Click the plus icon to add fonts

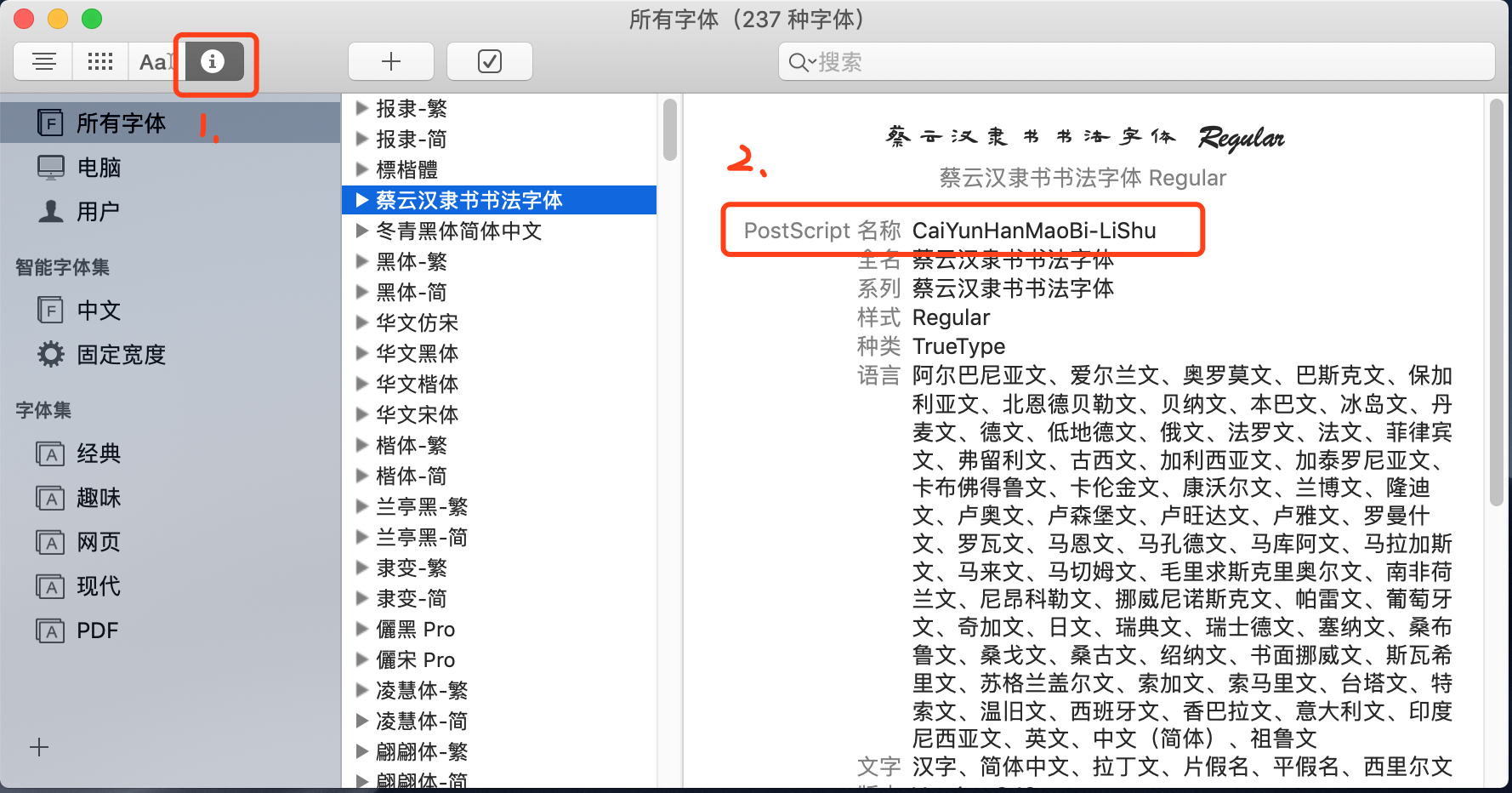(x=391, y=61)
